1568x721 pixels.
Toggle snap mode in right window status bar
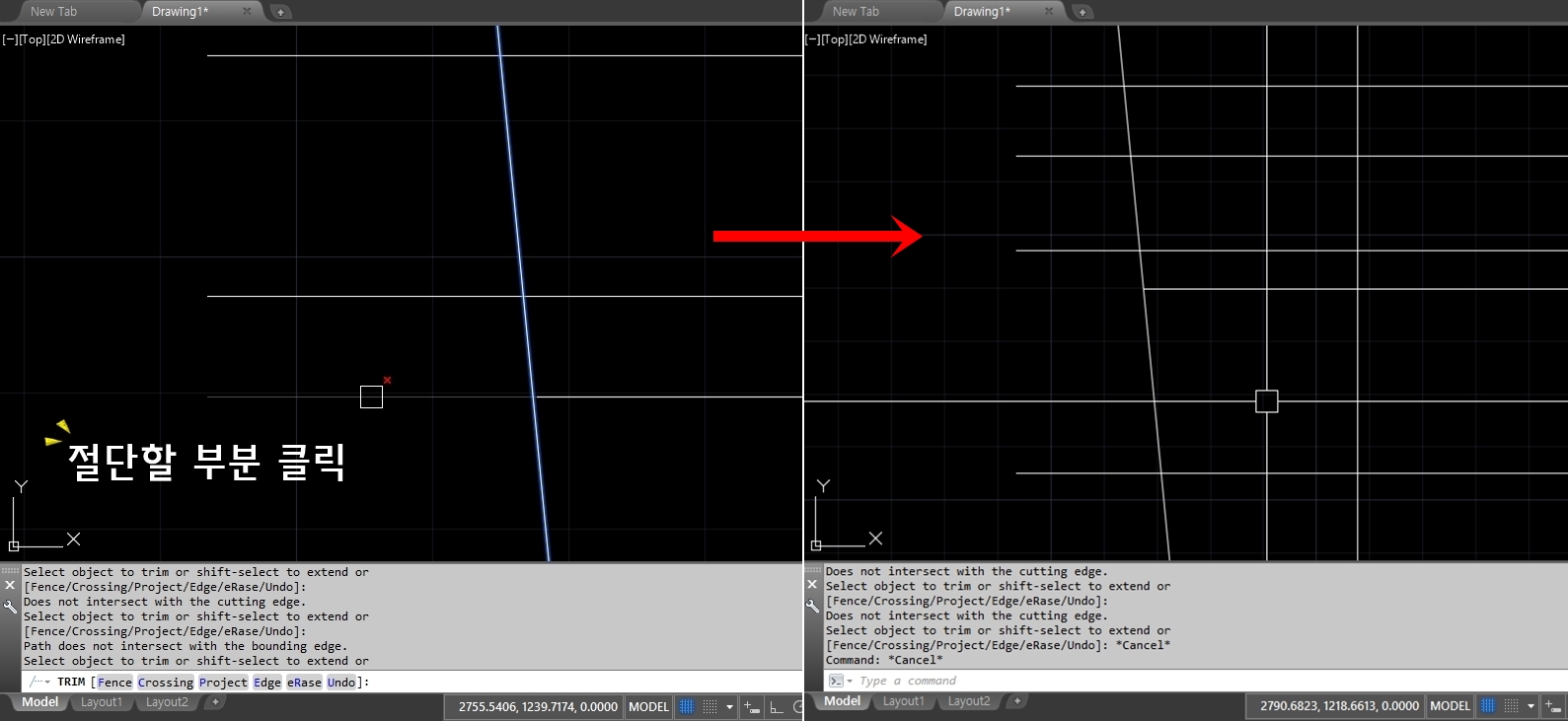click(x=1511, y=705)
